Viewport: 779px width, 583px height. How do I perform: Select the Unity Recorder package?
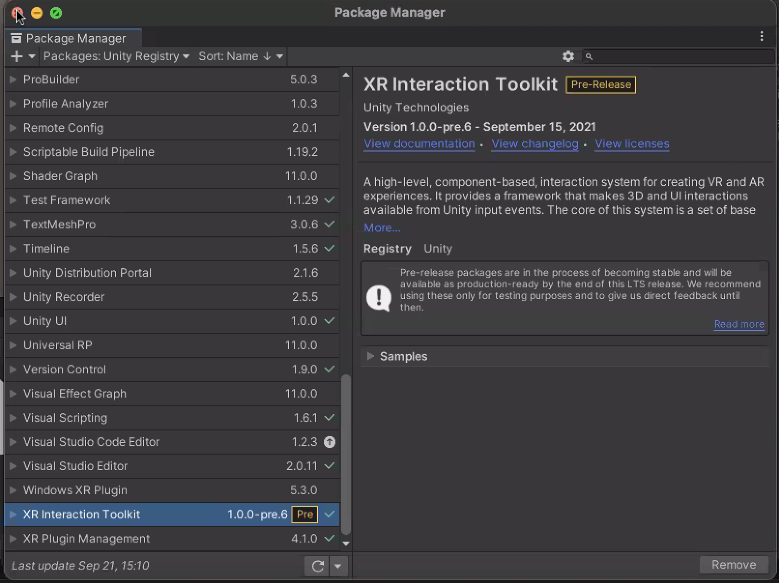[172, 297]
